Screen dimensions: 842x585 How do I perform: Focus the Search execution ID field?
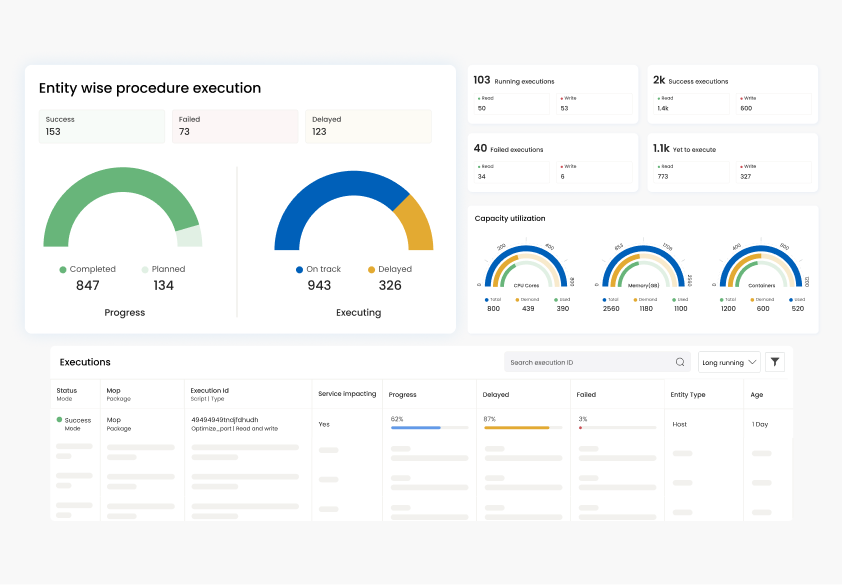click(x=597, y=362)
